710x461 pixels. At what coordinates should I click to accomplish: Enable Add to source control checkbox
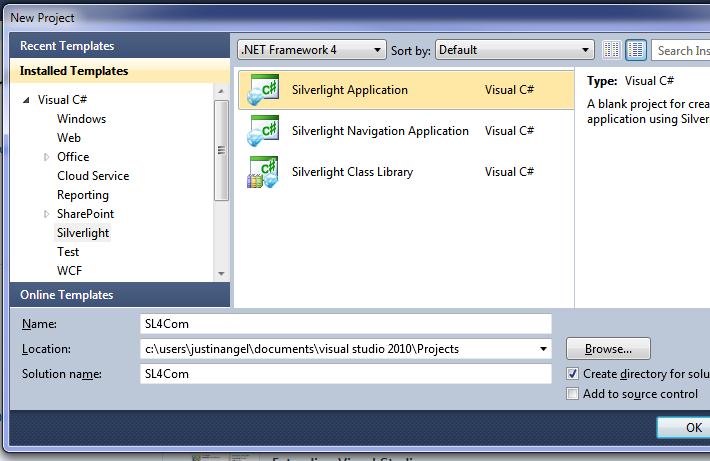point(572,394)
